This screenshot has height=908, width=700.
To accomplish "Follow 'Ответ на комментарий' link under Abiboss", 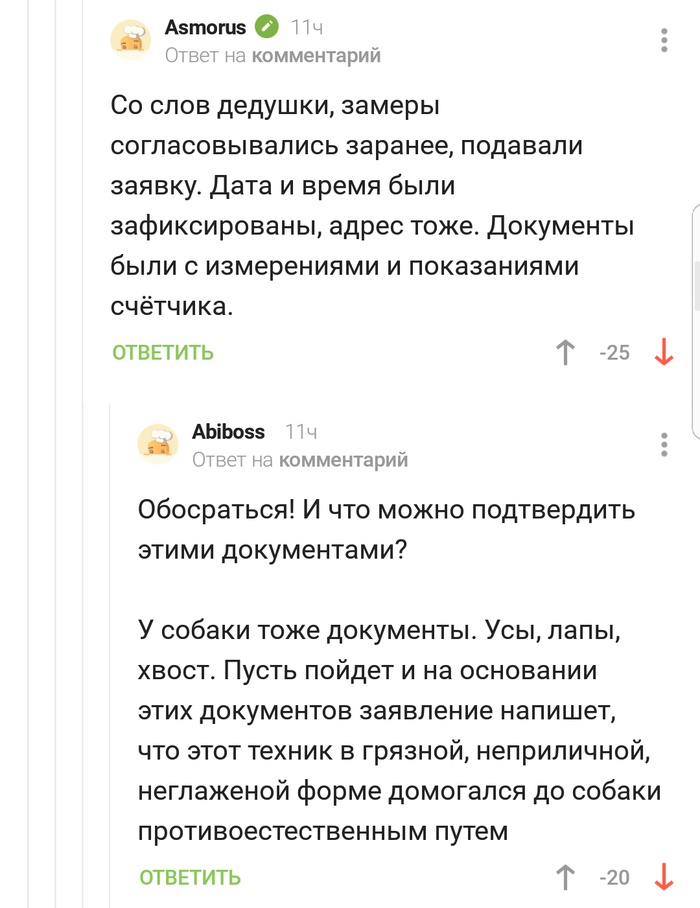I will [300, 460].
